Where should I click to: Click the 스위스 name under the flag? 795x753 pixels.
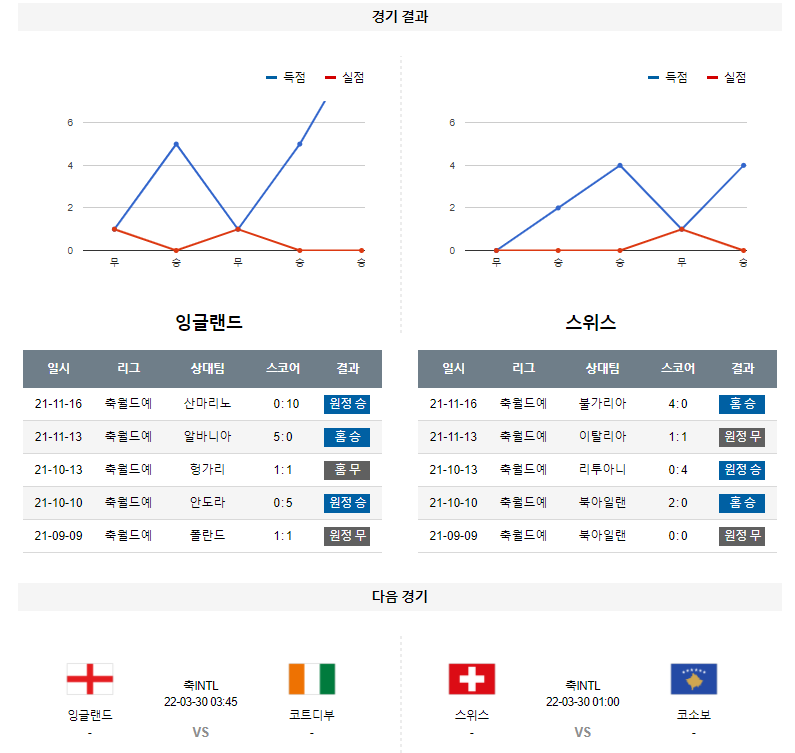(472, 715)
